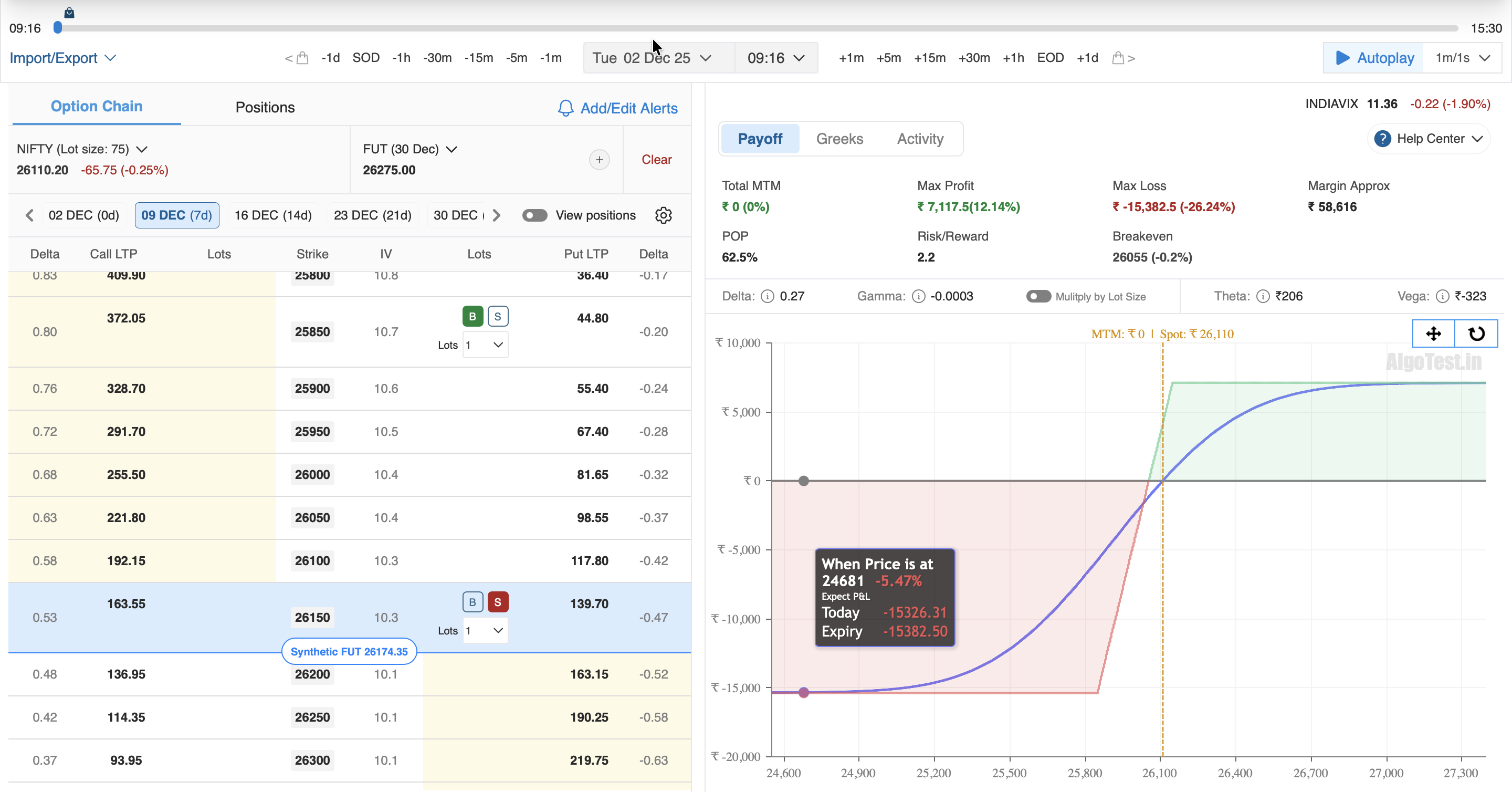Click the time slider handle at 09:16
Screen dimensions: 1512x792
(x=58, y=28)
